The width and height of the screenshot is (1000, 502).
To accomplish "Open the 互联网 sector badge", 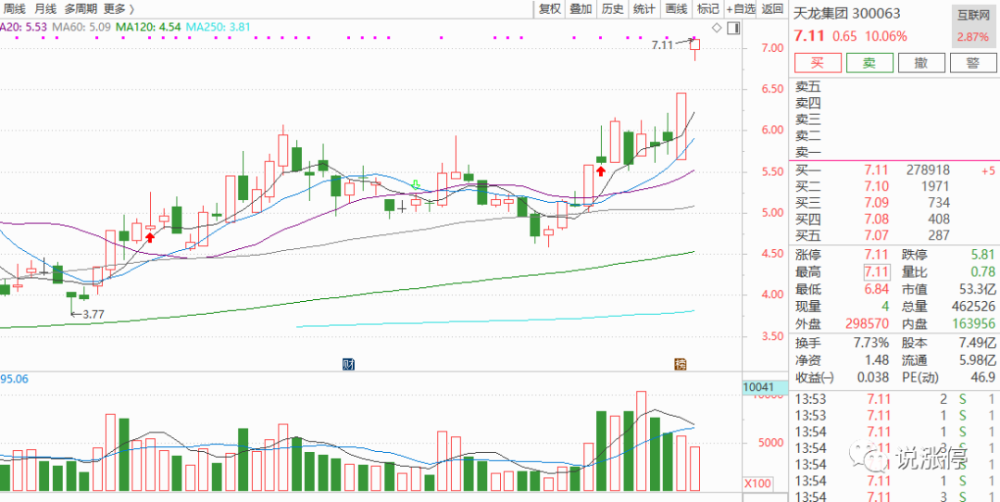I will tap(974, 26).
